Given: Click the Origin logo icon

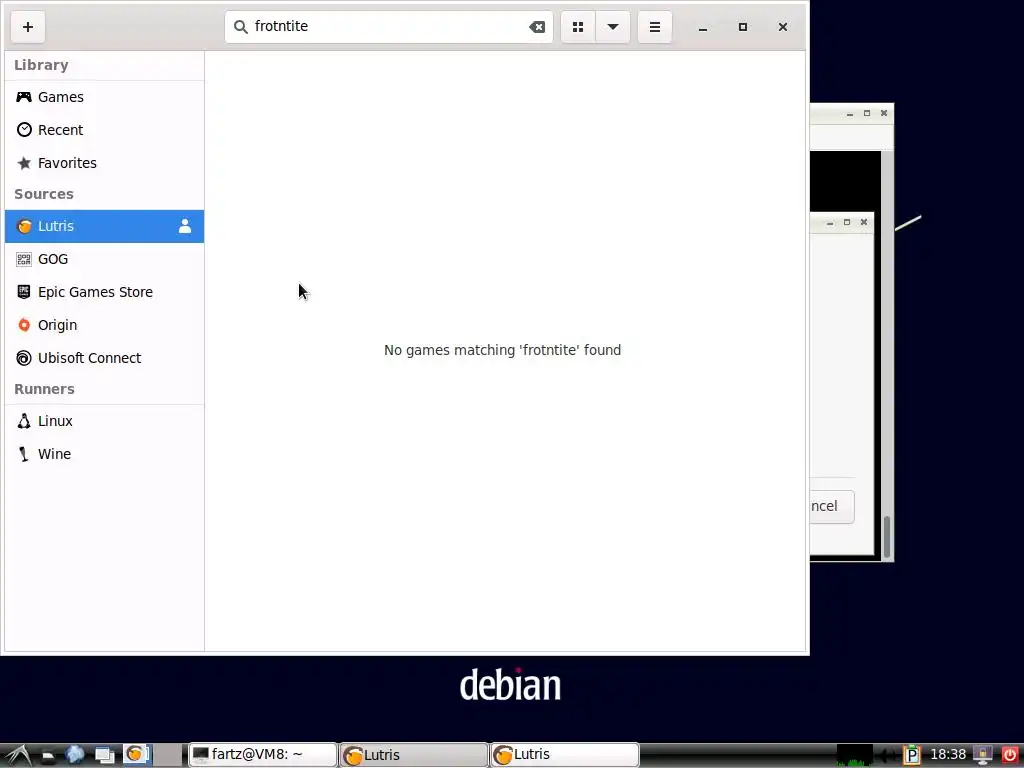Looking at the screenshot, I should pyautogui.click(x=24, y=325).
